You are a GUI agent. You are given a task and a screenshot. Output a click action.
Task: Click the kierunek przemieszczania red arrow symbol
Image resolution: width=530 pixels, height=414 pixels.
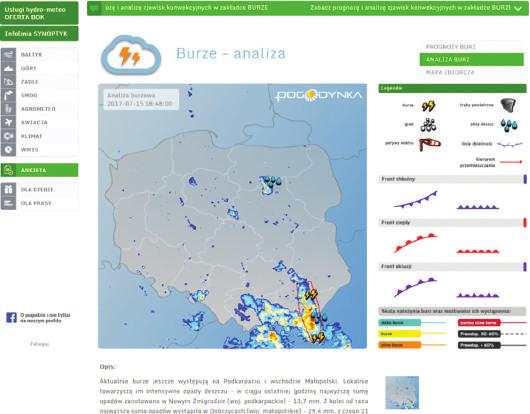511,162
